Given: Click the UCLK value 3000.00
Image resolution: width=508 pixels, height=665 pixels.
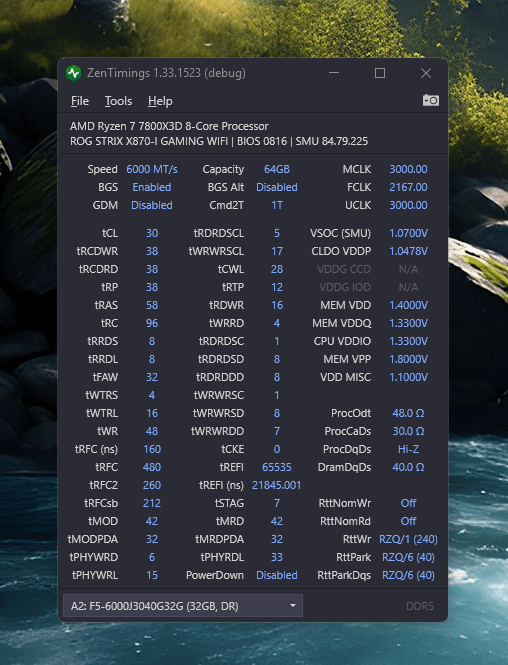Looking at the screenshot, I should [408, 205].
